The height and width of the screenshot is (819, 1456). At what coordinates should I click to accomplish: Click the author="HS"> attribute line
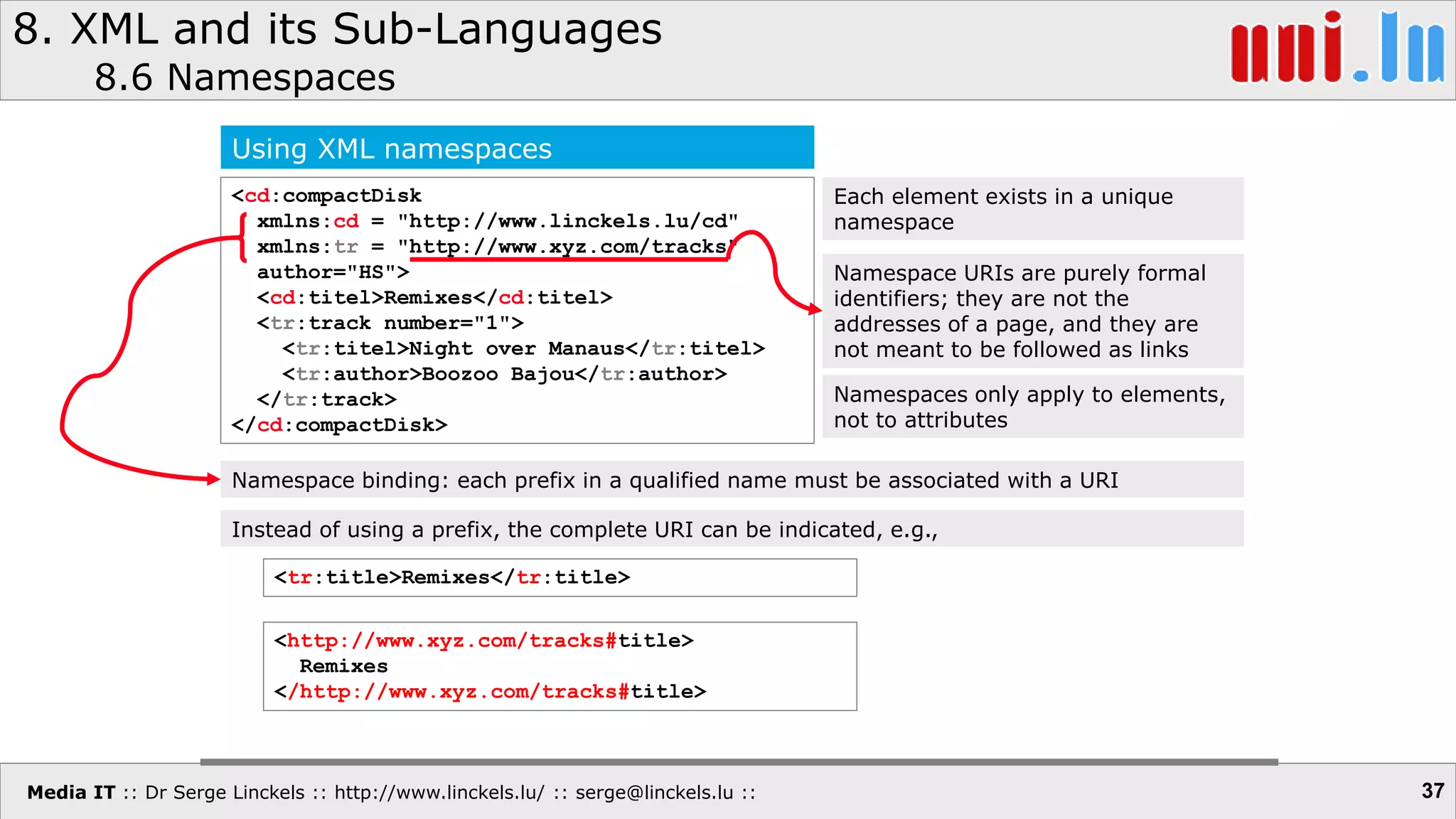pyautogui.click(x=333, y=272)
